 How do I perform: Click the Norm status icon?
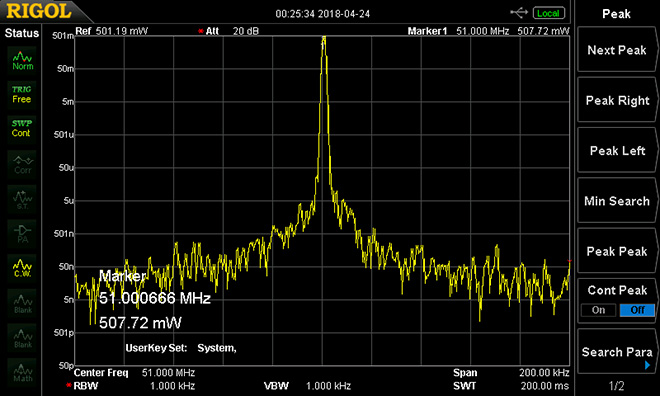pos(22,60)
